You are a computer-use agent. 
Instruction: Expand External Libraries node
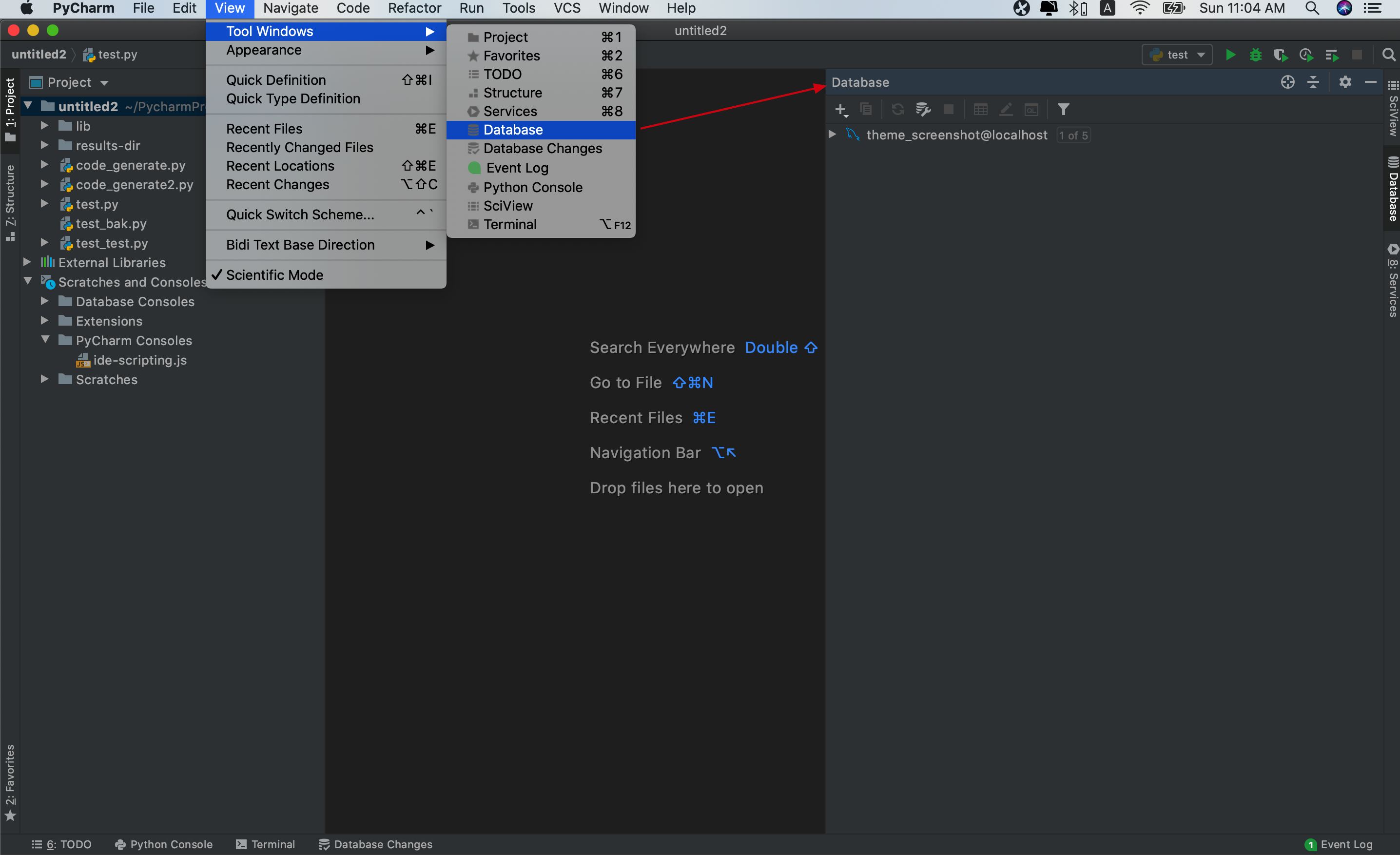pyautogui.click(x=27, y=262)
